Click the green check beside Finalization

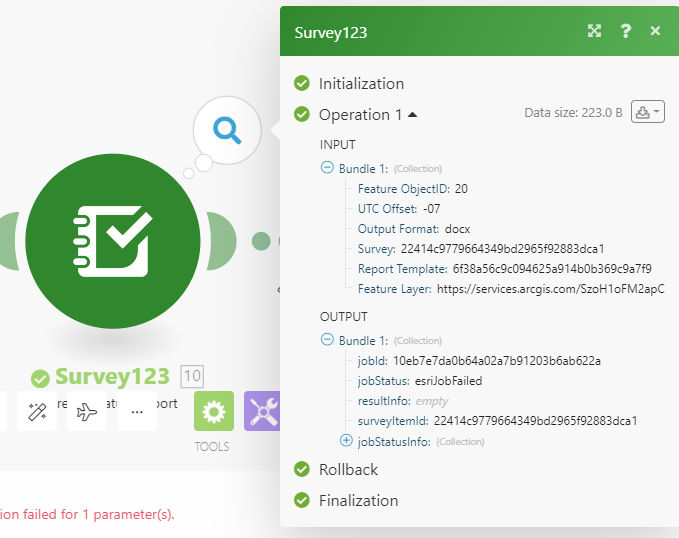302,500
